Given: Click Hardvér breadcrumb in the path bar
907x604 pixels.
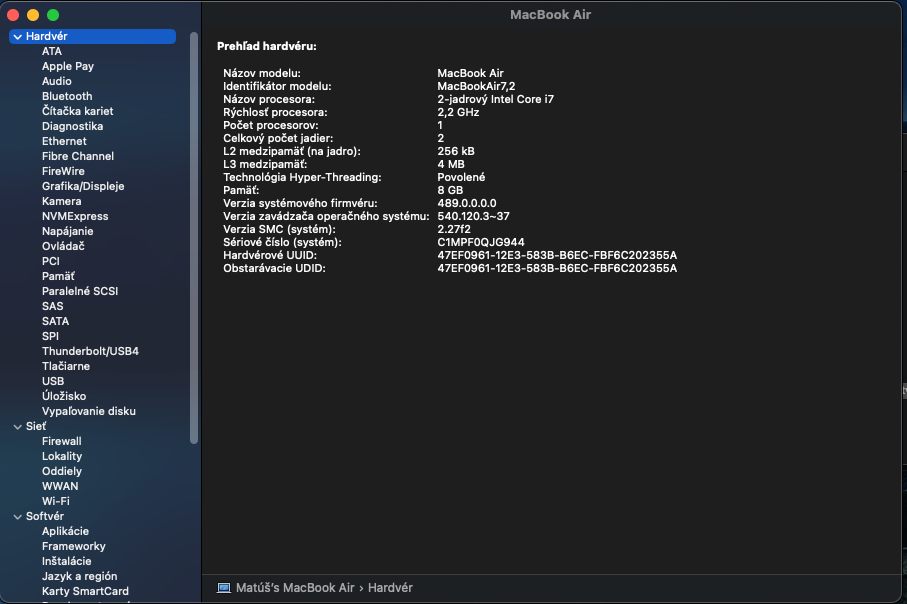Looking at the screenshot, I should tap(390, 588).
